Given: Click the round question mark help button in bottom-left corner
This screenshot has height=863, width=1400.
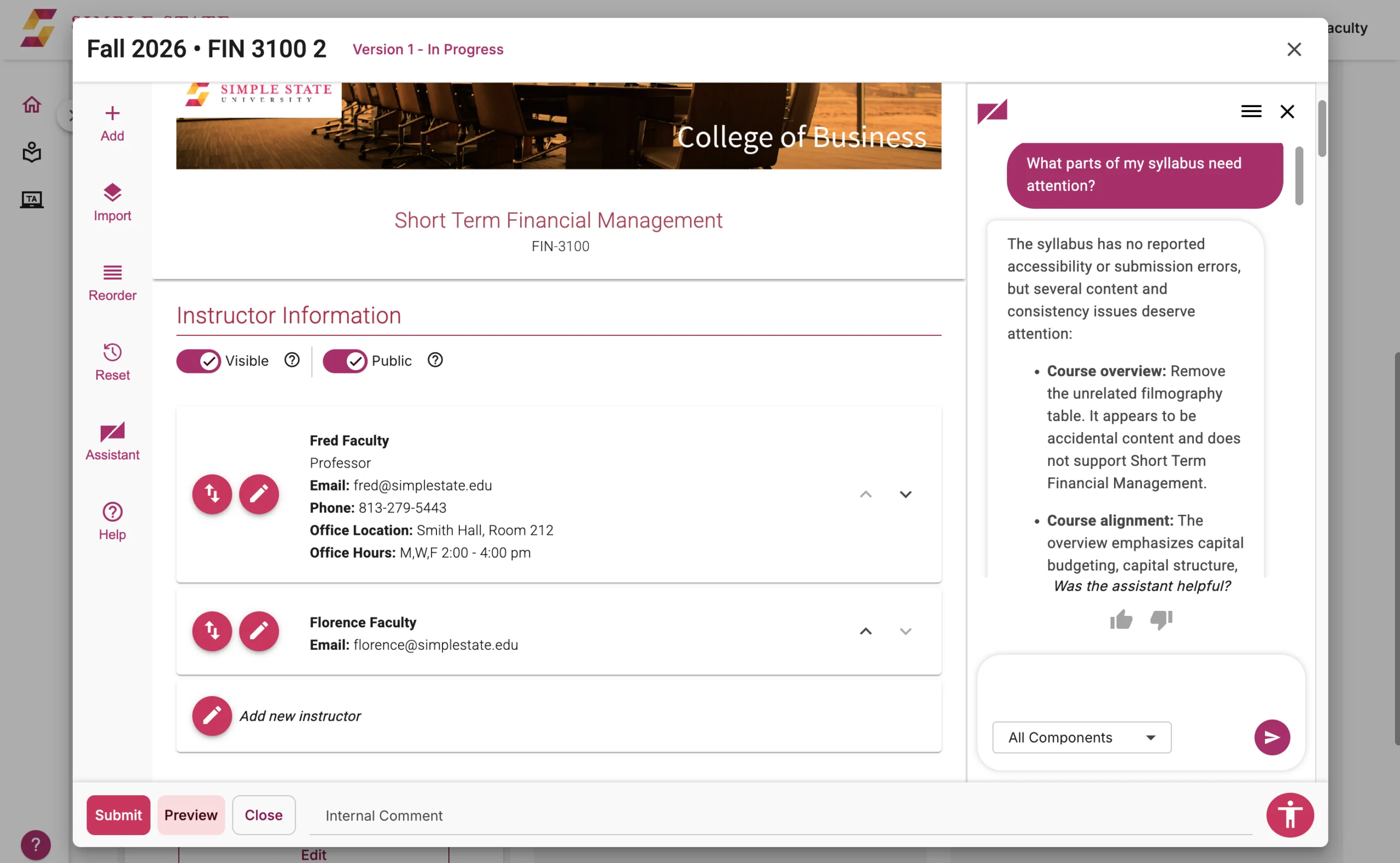Looking at the screenshot, I should 36,844.
